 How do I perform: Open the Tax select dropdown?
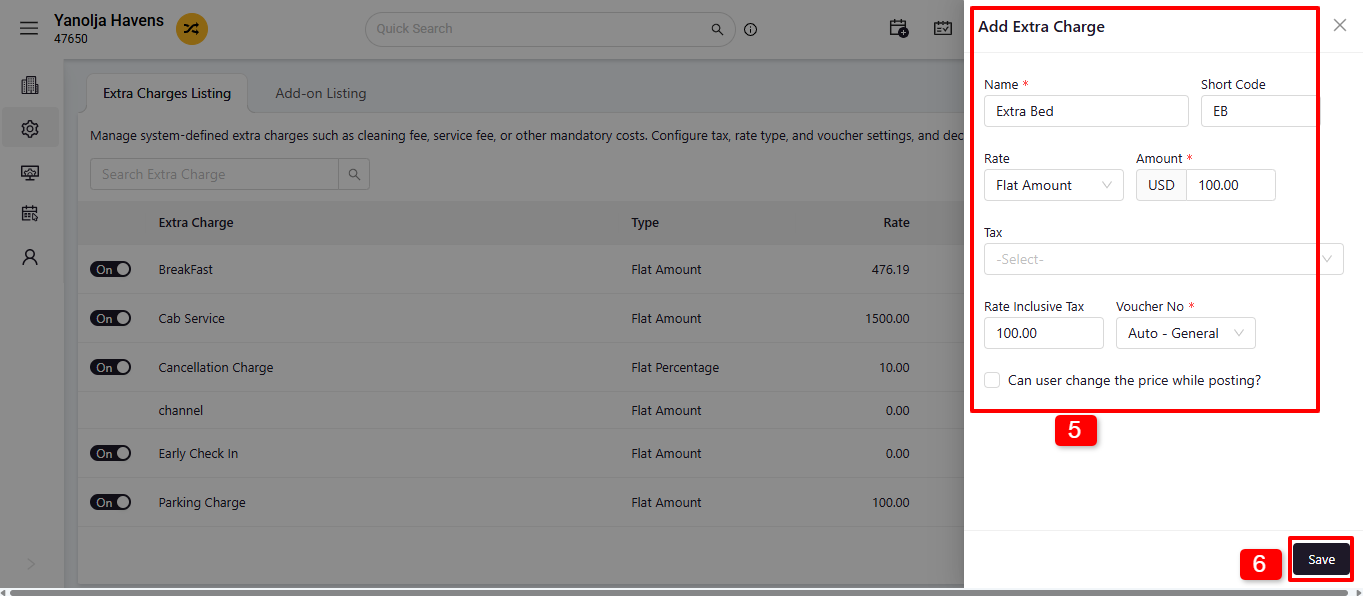pyautogui.click(x=1164, y=259)
